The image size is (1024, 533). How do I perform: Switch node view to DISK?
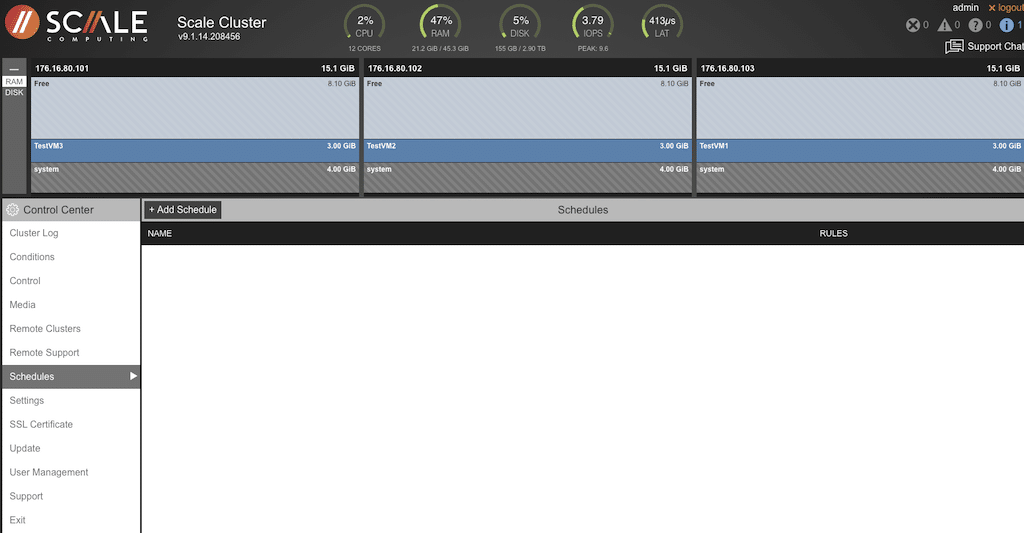tap(14, 93)
